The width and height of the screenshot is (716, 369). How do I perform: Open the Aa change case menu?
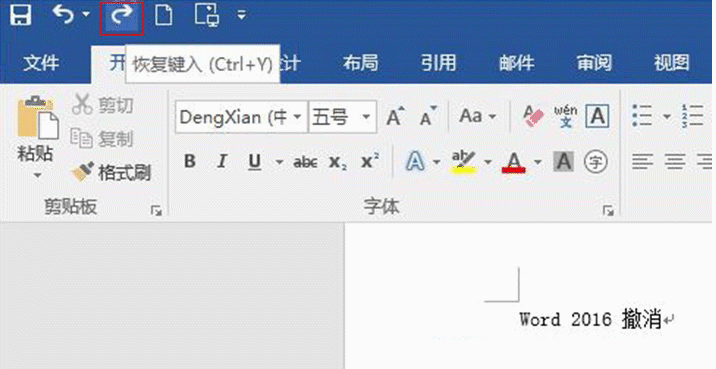478,117
